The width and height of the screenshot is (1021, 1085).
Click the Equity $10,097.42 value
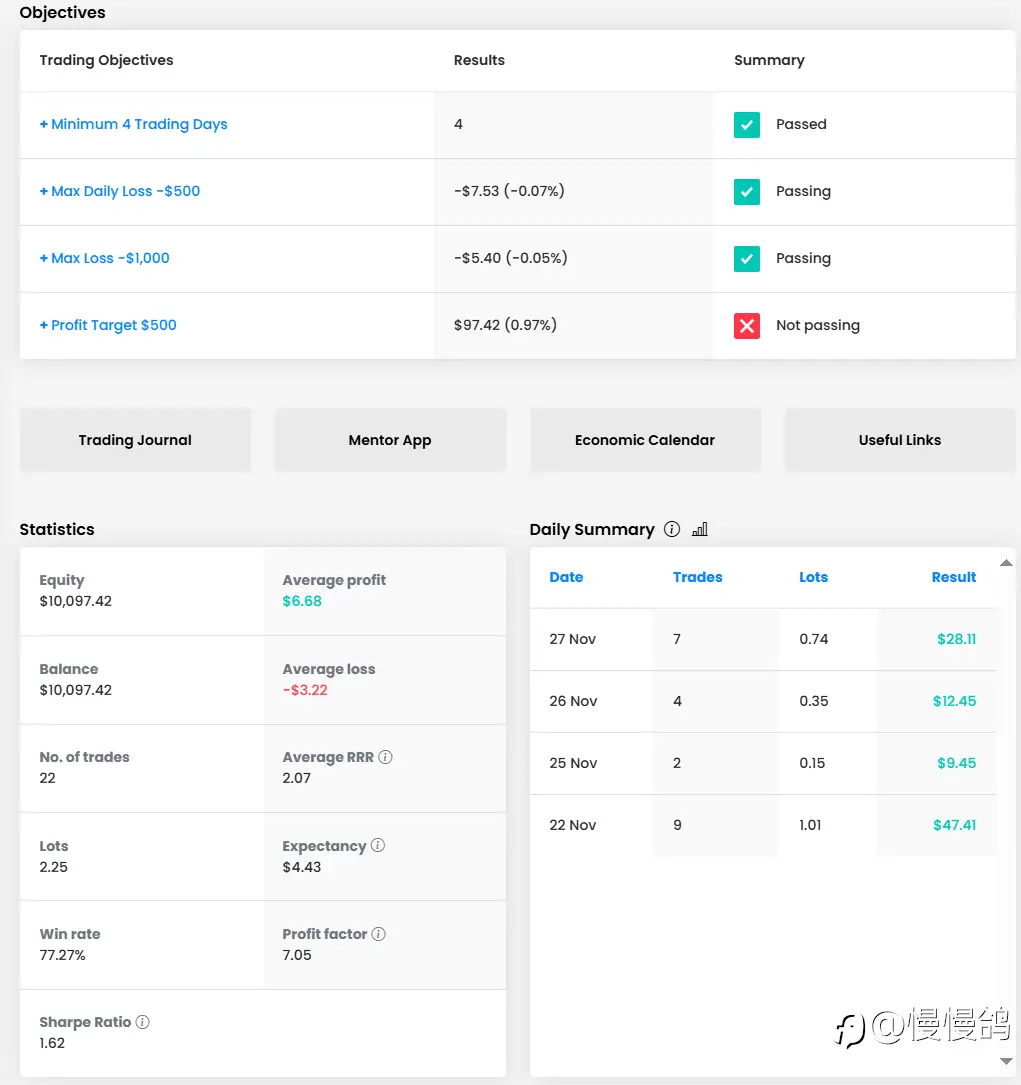pos(75,601)
